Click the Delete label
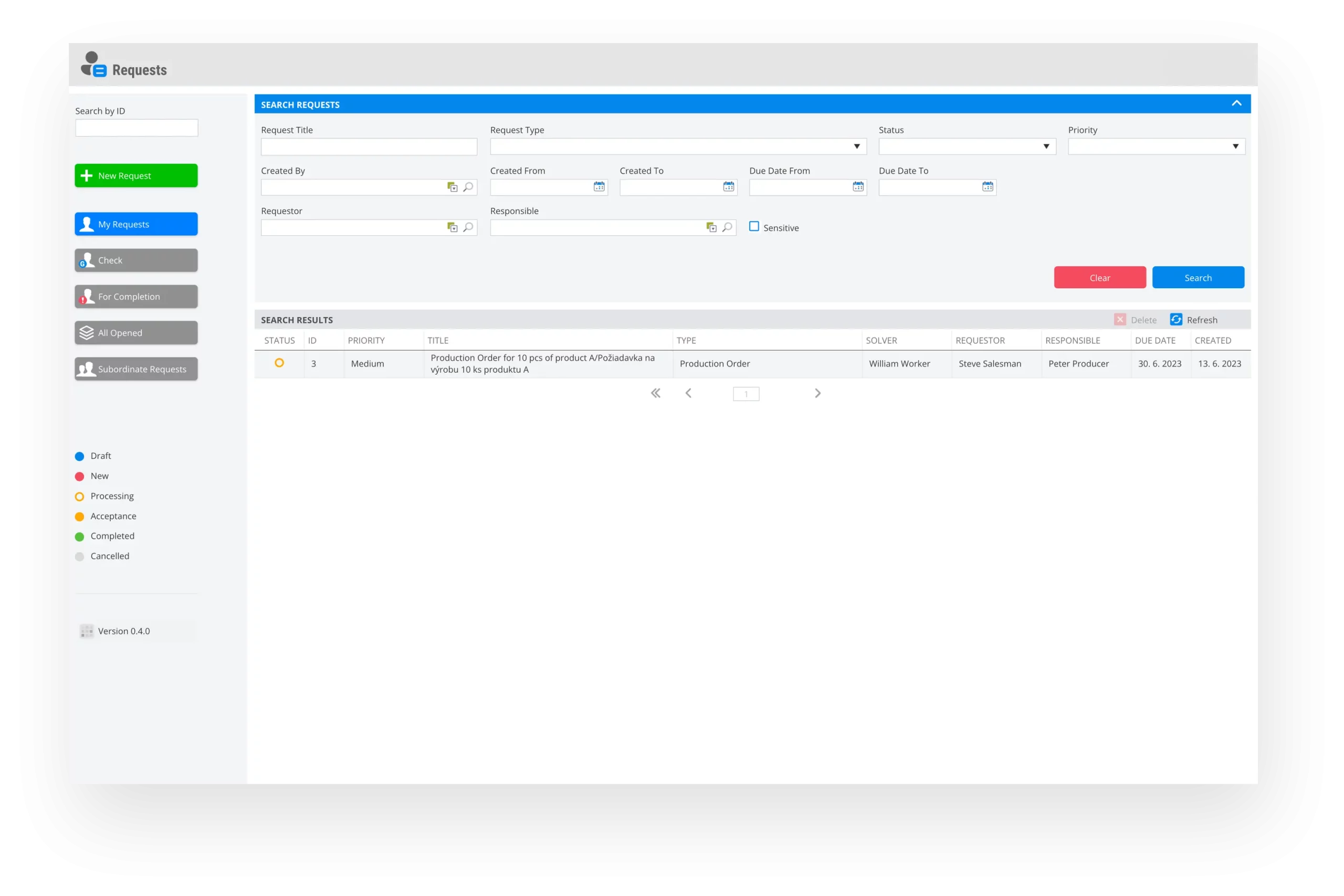Viewport: 1344px width, 896px height. pos(1143,320)
